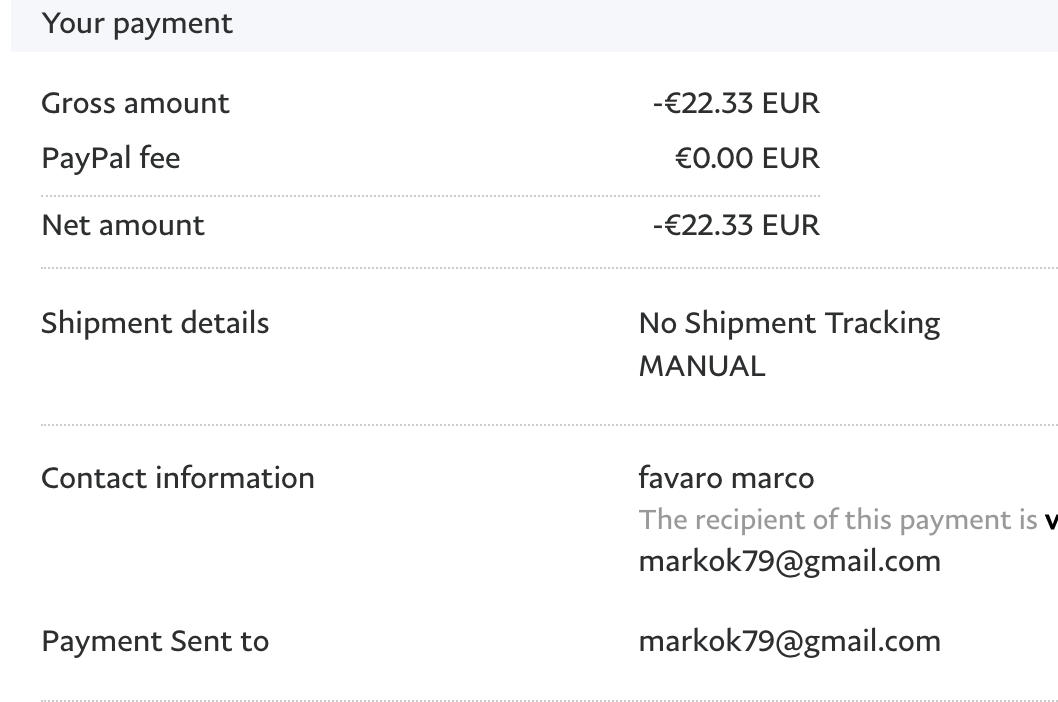Select the gross amount value -€22.33 EUR
This screenshot has width=1058, height=702.
pyautogui.click(x=736, y=103)
